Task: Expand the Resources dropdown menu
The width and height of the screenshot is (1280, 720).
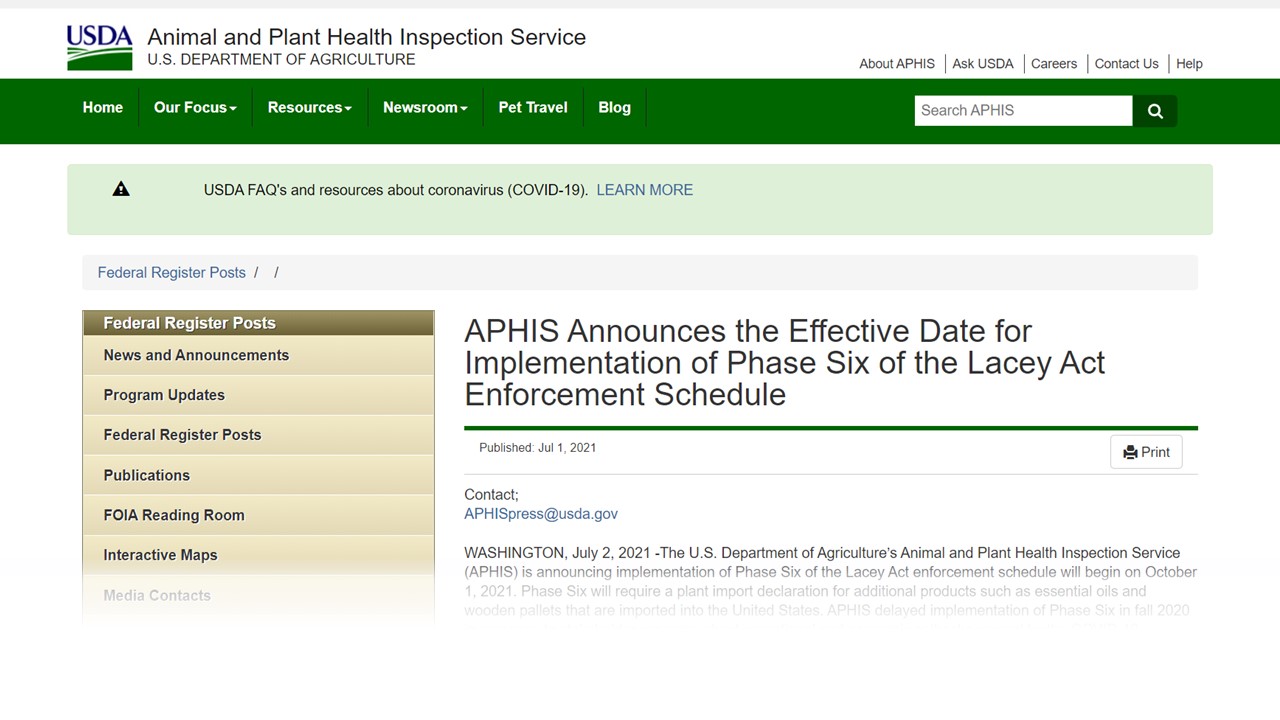Action: [x=310, y=108]
